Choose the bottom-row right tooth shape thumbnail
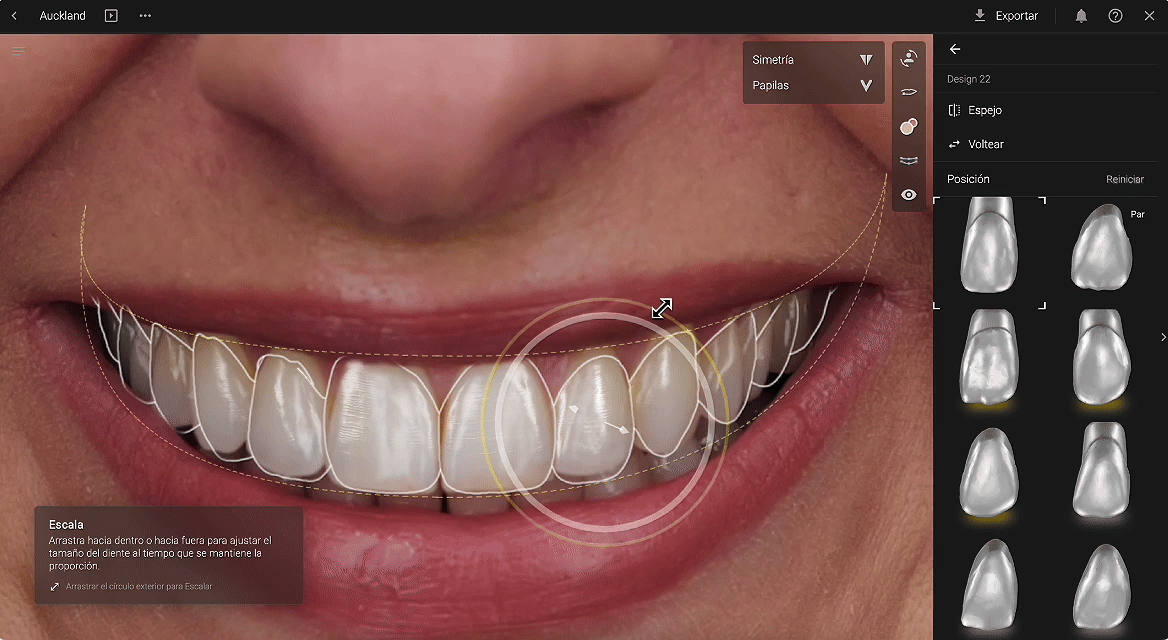The width and height of the screenshot is (1168, 640). (1101, 587)
